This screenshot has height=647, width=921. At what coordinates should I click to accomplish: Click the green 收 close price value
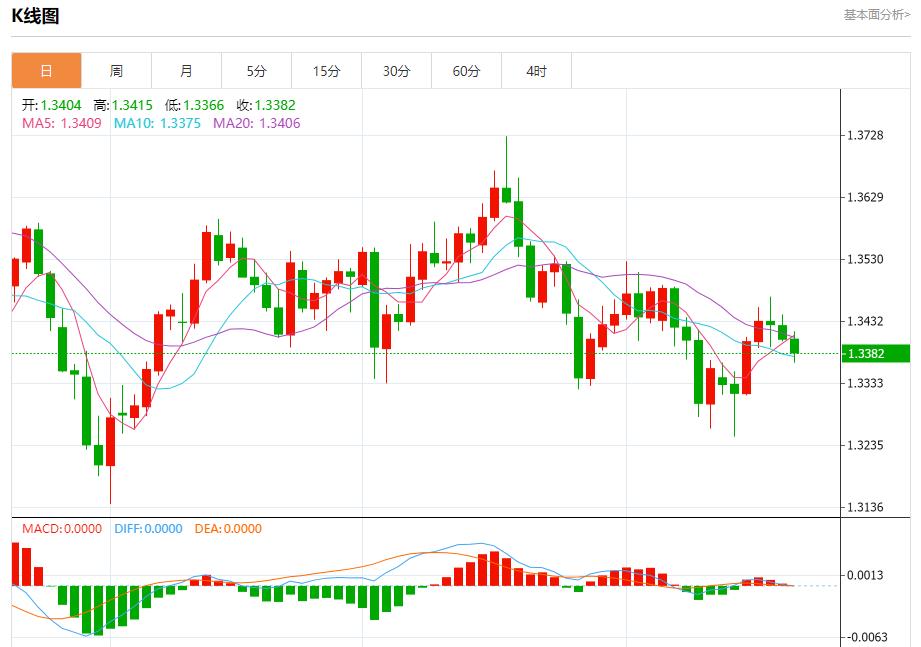pyautogui.click(x=274, y=104)
